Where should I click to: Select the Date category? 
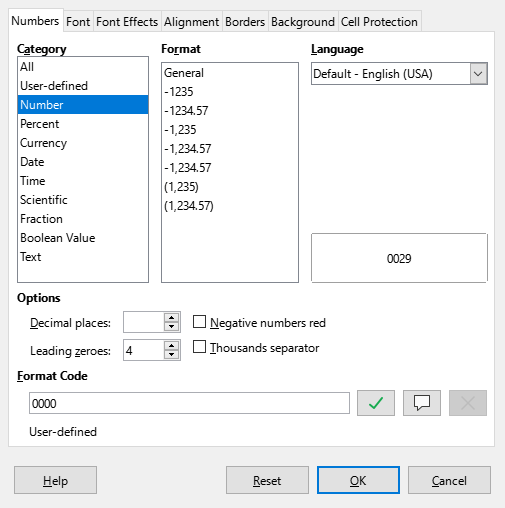[x=83, y=162]
